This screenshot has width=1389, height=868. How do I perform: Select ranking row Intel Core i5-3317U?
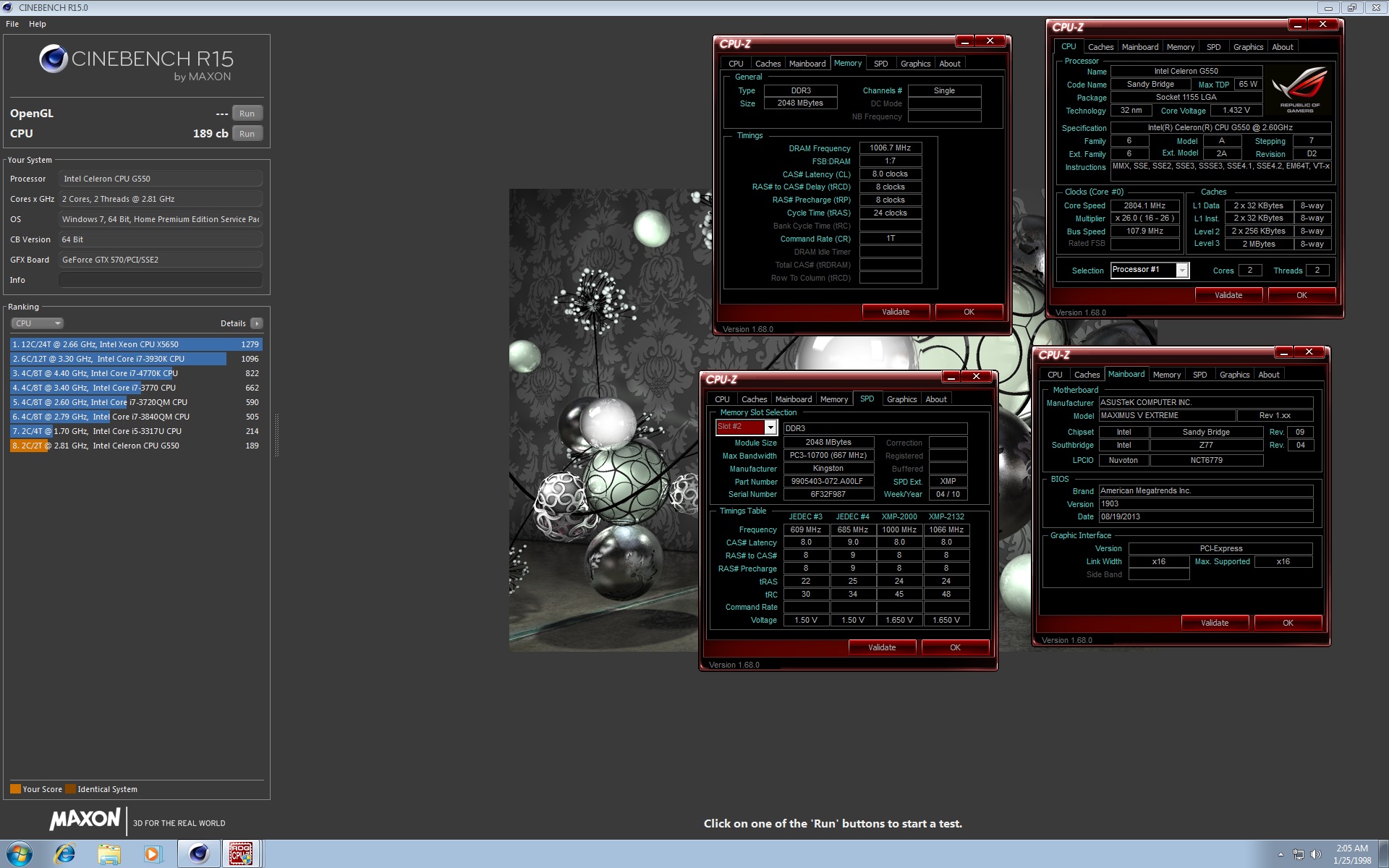[136, 431]
